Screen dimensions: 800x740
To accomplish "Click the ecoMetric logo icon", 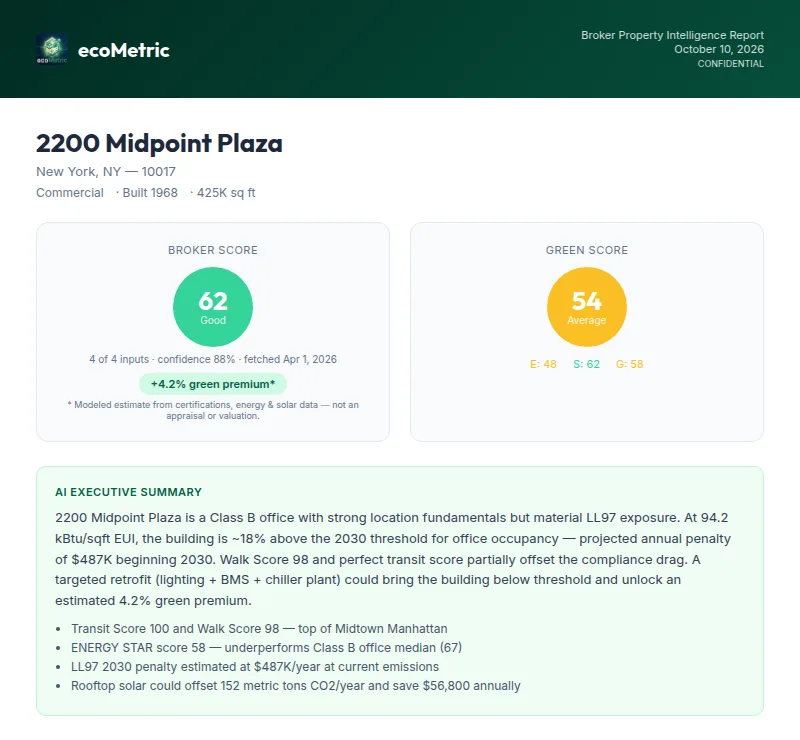I will coord(52,50).
